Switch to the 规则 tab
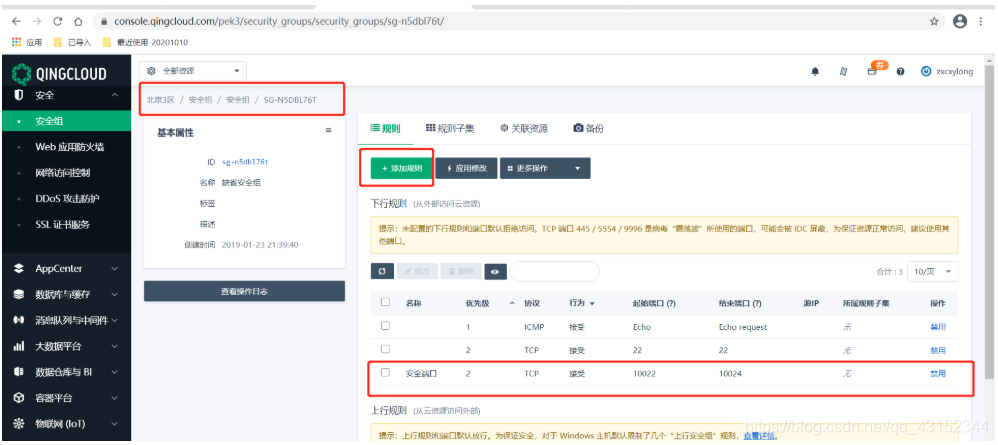The height and width of the screenshot is (445, 998). point(386,129)
